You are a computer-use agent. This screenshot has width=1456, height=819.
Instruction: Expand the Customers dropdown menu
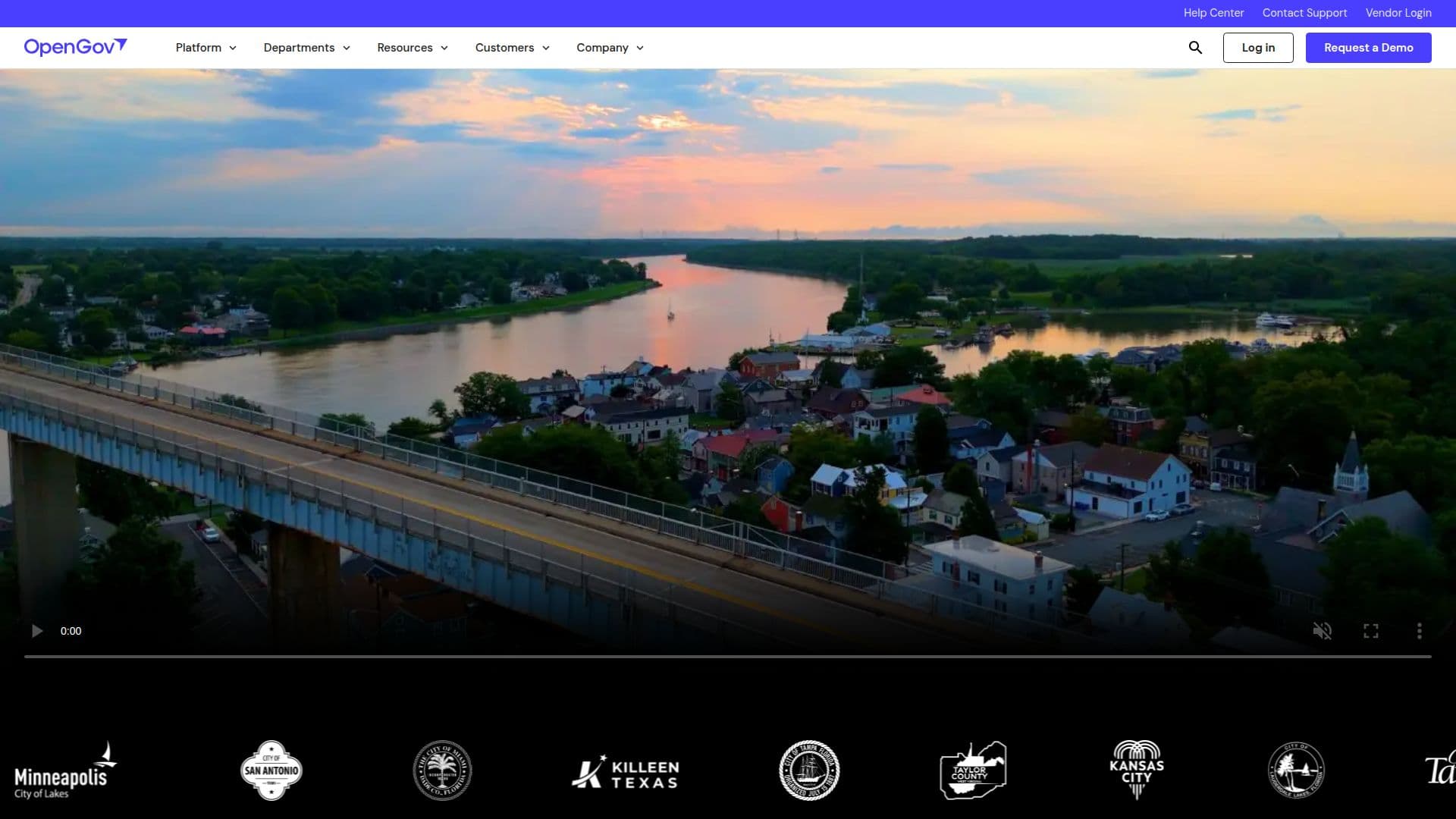click(513, 48)
